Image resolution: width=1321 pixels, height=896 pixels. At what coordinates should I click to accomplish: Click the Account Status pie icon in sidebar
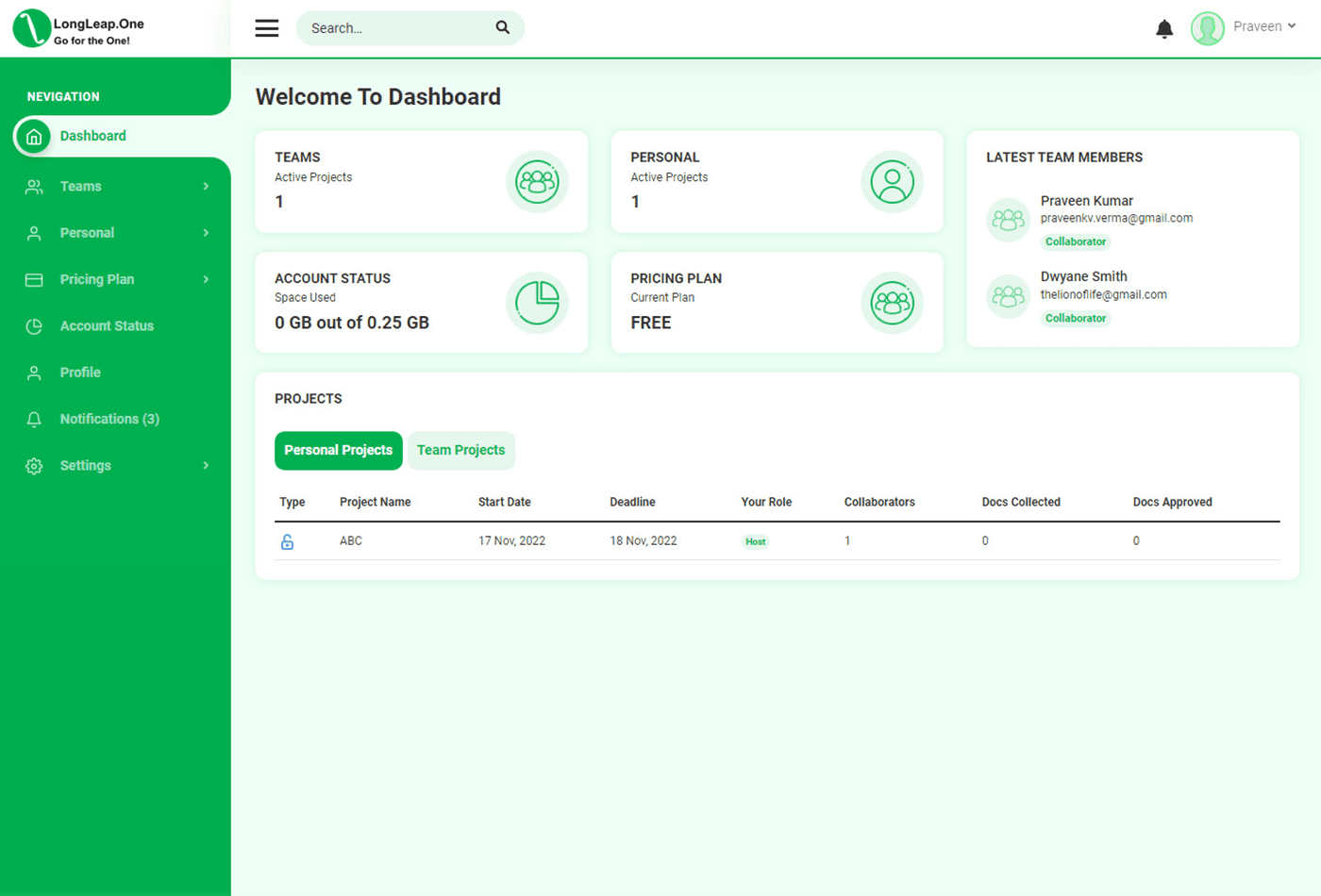click(x=34, y=326)
